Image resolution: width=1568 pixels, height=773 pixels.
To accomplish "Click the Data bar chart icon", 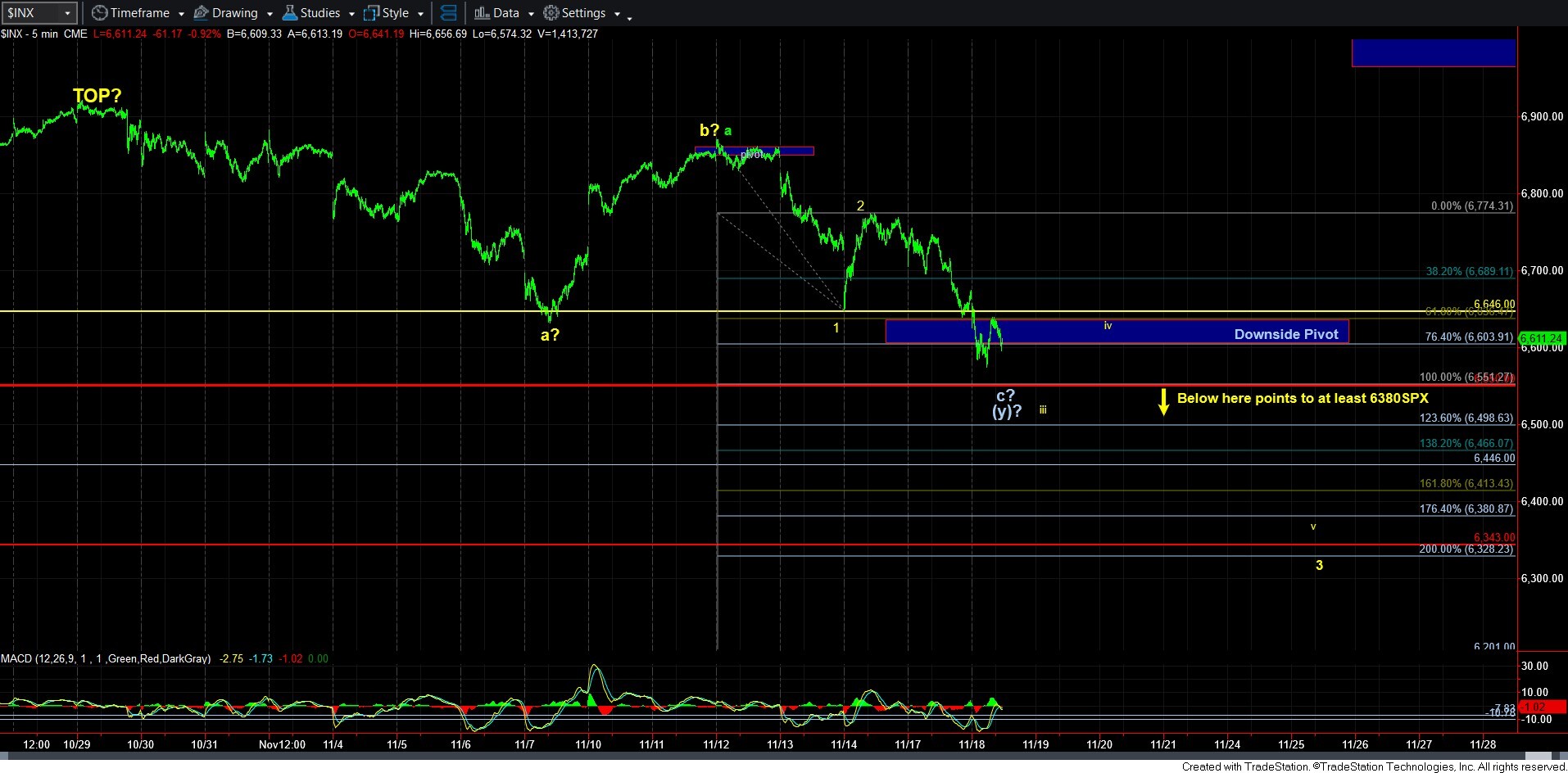I will coord(482,13).
